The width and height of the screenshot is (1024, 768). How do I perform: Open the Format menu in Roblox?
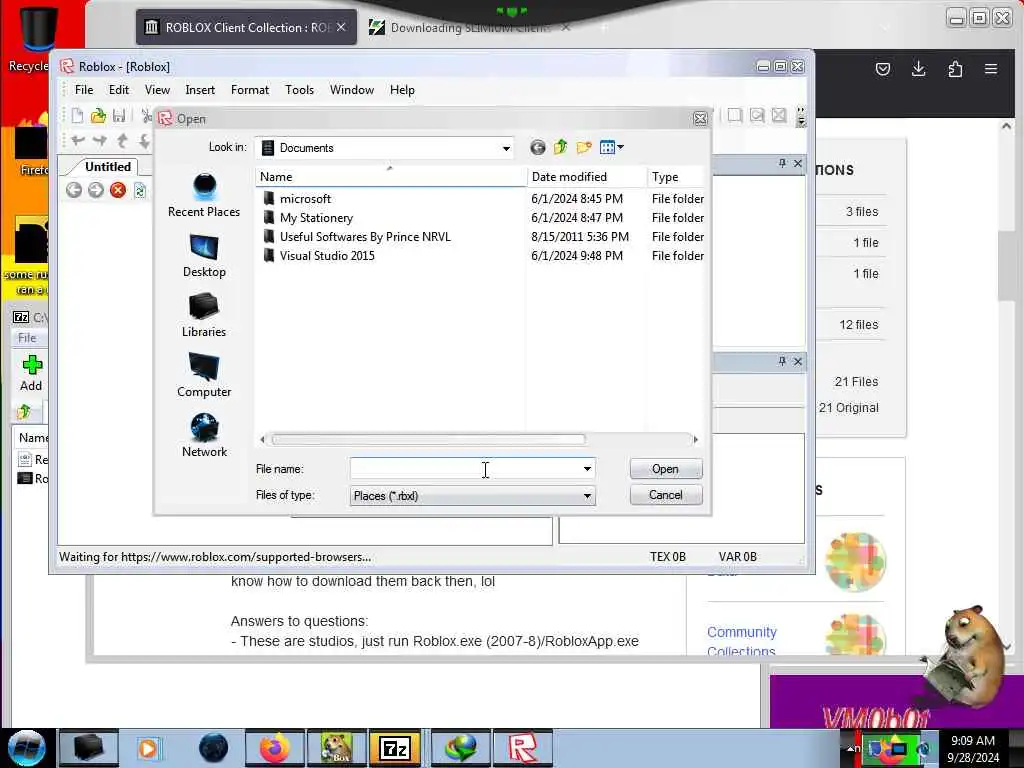[249, 90]
